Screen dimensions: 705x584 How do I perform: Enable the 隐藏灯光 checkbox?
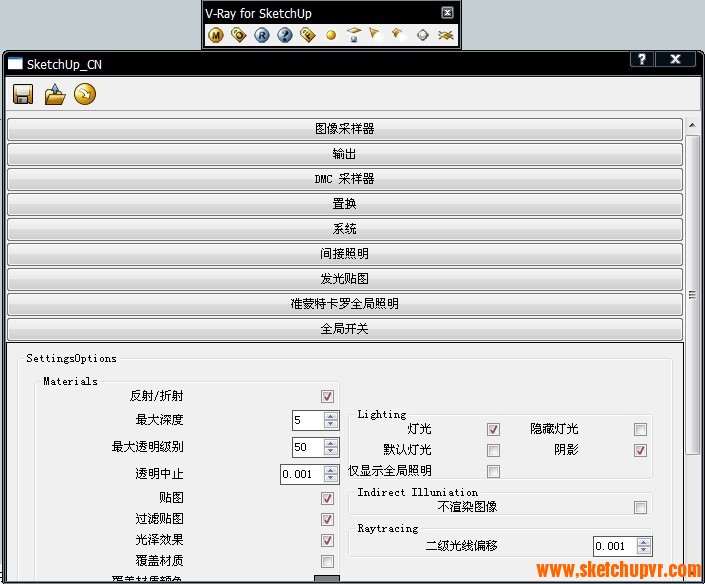click(640, 430)
